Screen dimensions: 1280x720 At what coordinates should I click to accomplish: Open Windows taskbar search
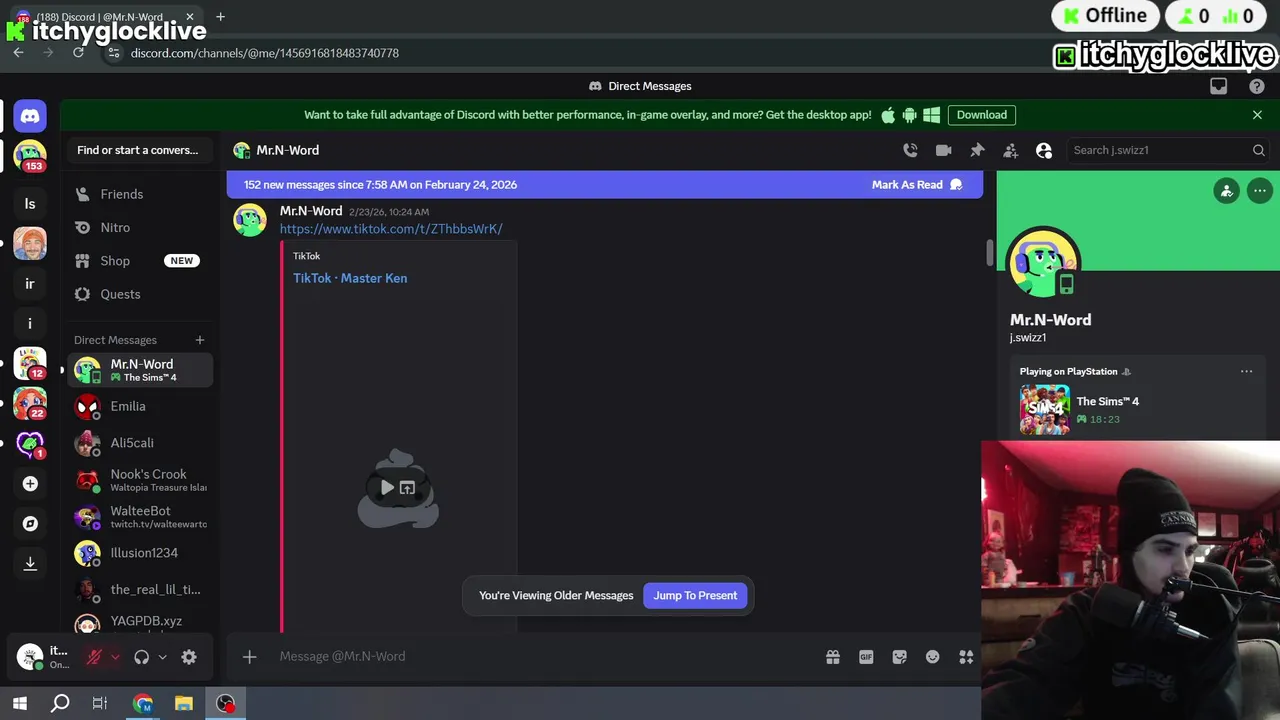[x=60, y=704]
